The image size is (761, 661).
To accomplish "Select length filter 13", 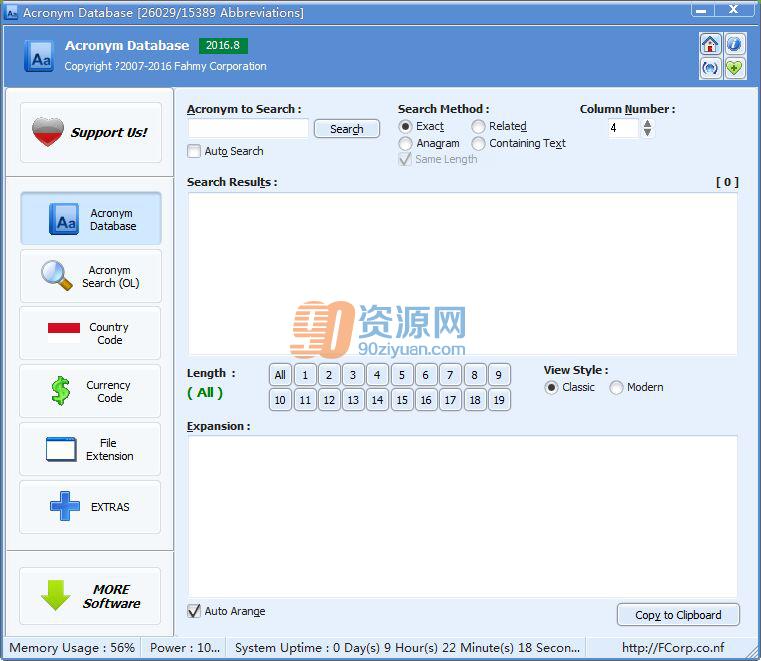I will pos(353,400).
